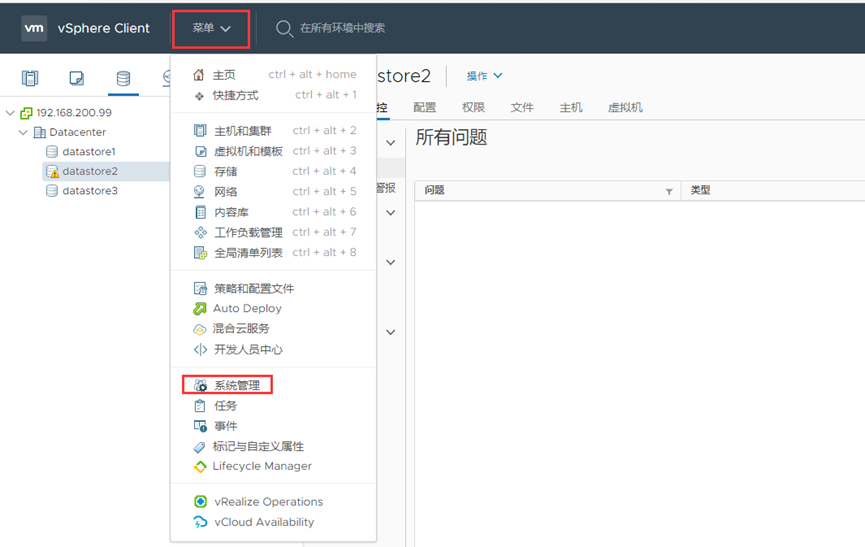Screen dimensions: 865x547
Task: Collapse the 192.168.200.99 vCenter node
Action: click(10, 113)
